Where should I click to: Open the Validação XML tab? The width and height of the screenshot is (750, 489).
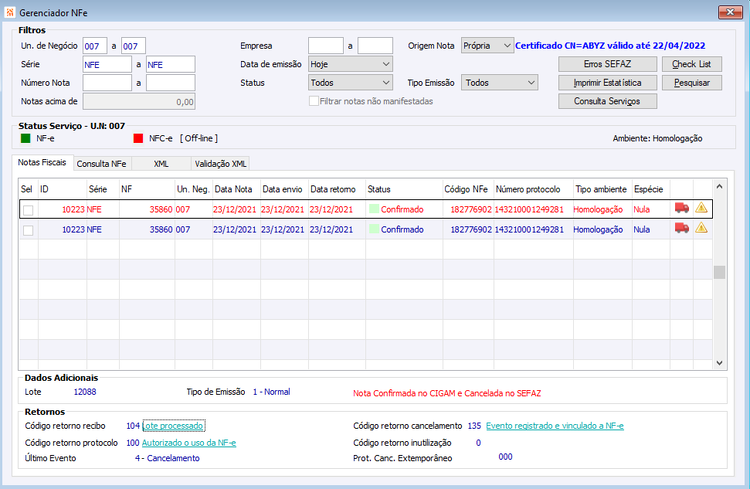coord(221,164)
